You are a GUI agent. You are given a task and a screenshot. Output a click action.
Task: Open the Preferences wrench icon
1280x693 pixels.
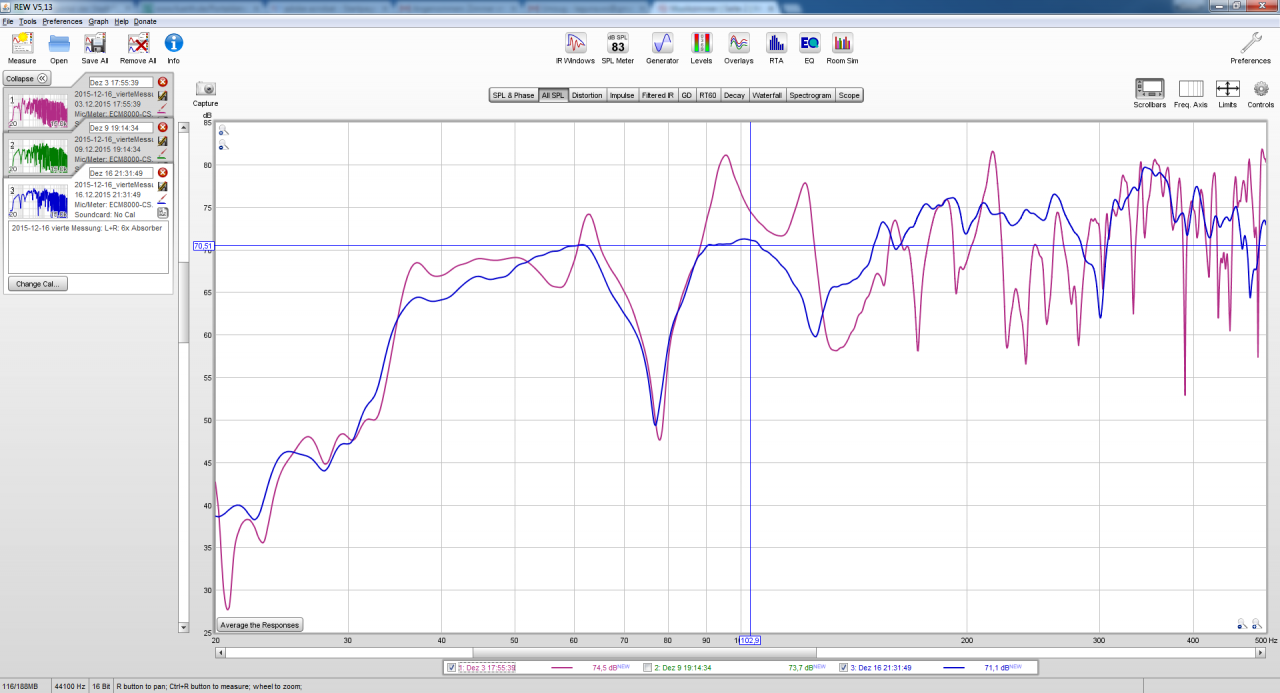[x=1250, y=43]
